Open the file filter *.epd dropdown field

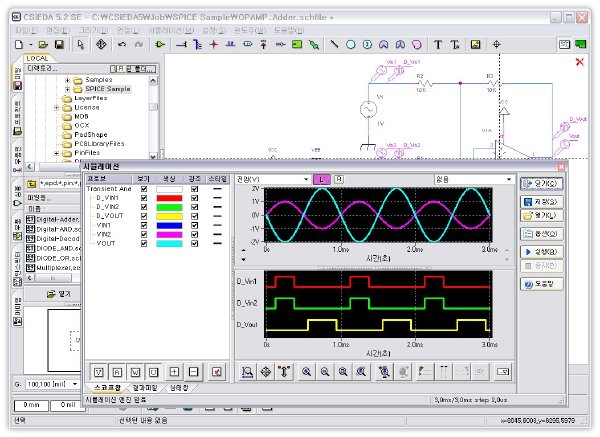click(x=59, y=184)
